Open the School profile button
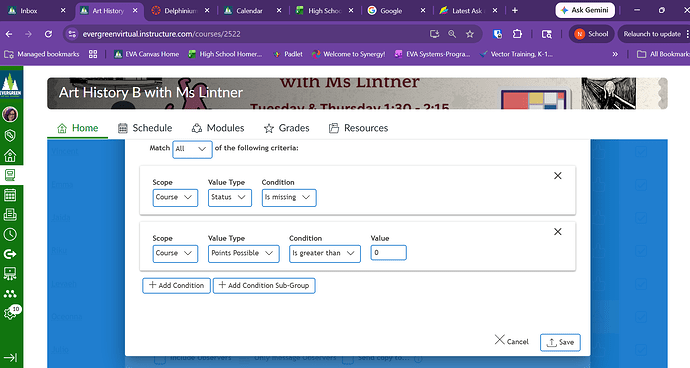Image resolution: width=690 pixels, height=368 pixels. [591, 34]
